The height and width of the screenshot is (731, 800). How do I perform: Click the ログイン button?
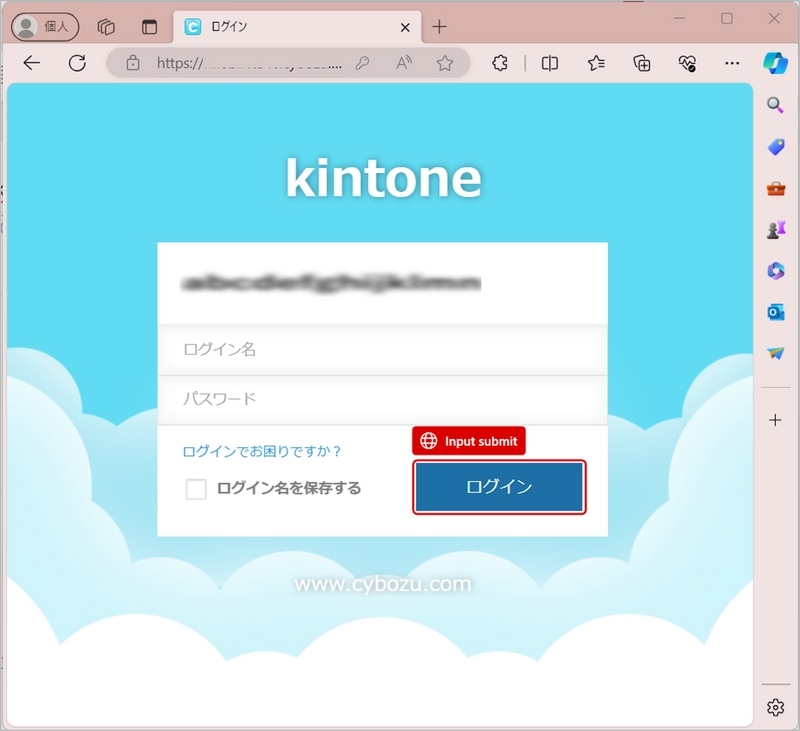[x=498, y=487]
